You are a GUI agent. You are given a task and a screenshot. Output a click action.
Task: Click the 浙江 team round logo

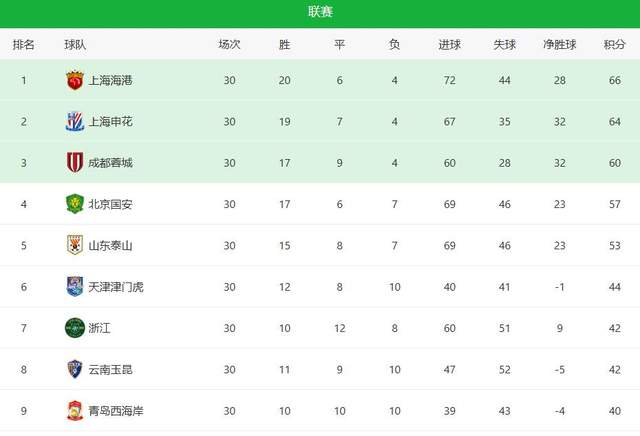point(75,328)
